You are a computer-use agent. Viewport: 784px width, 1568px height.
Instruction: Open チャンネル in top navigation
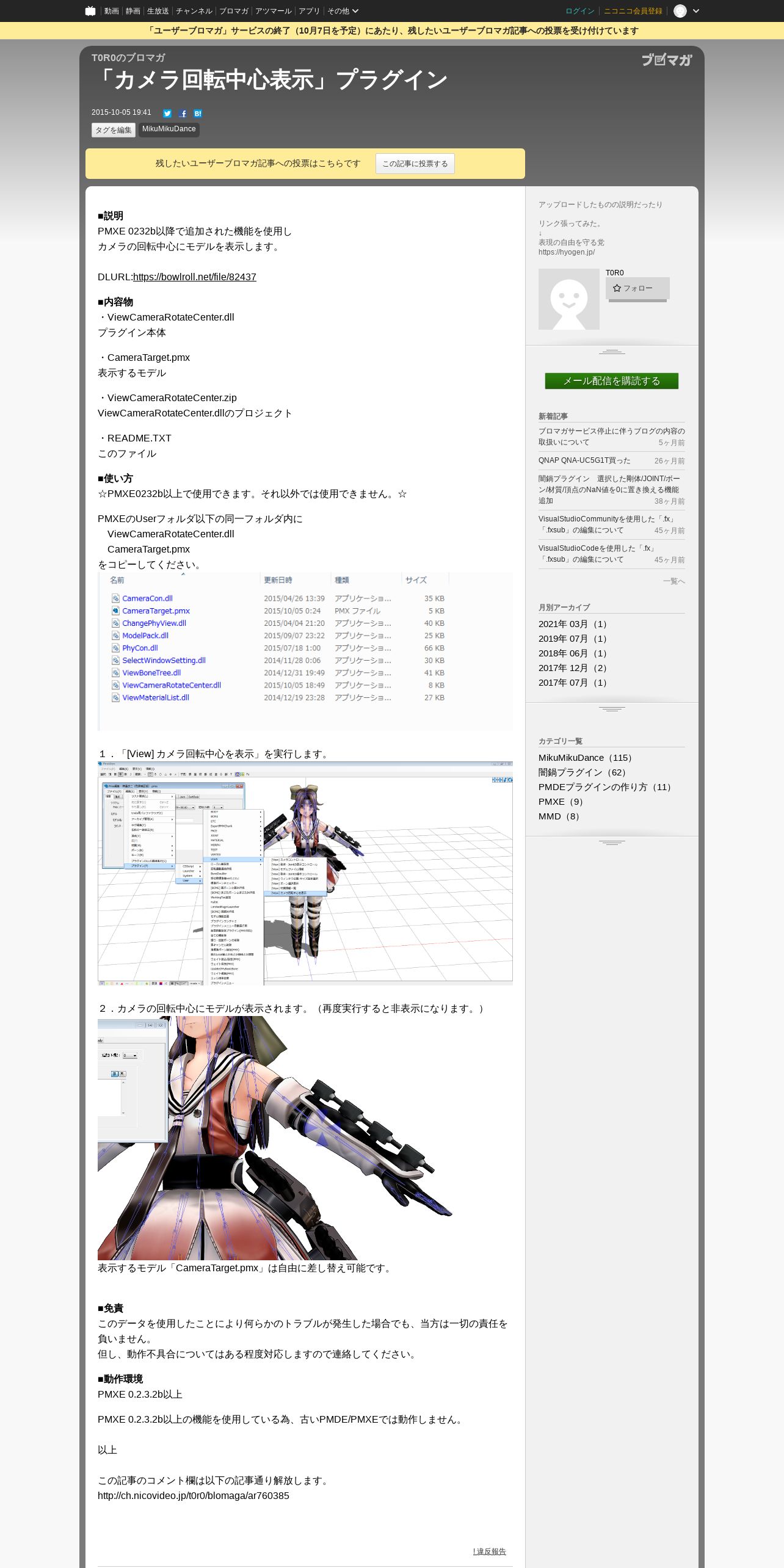194,11
